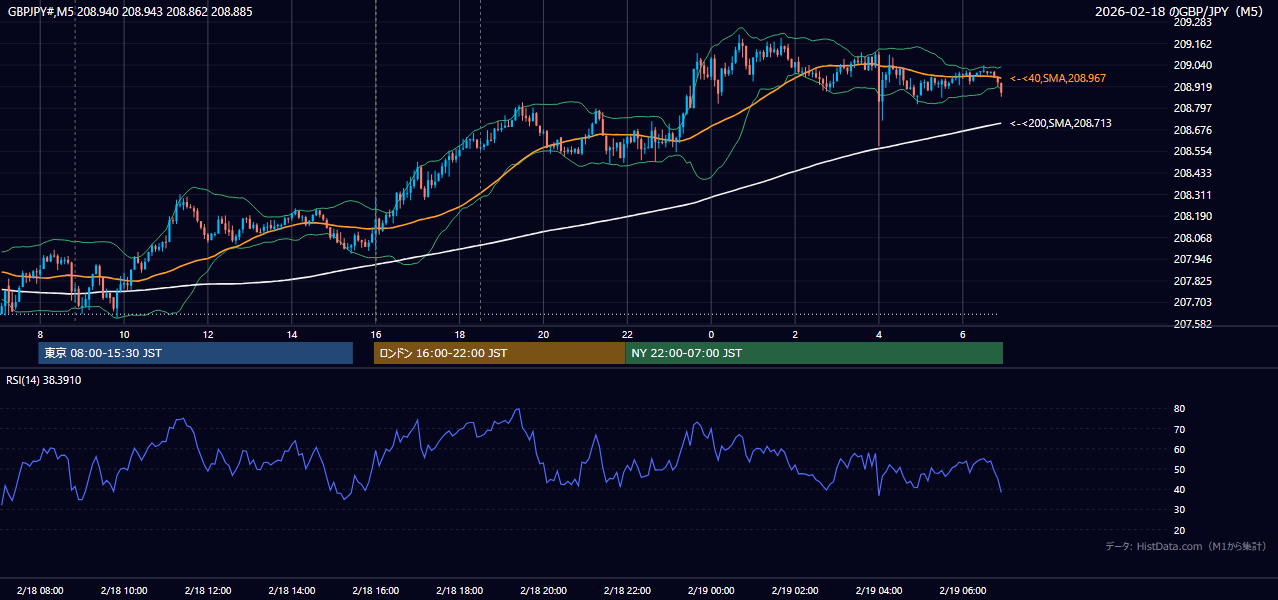Image resolution: width=1278 pixels, height=600 pixels.
Task: Click the 208.311 price axis label
Action: click(1193, 195)
